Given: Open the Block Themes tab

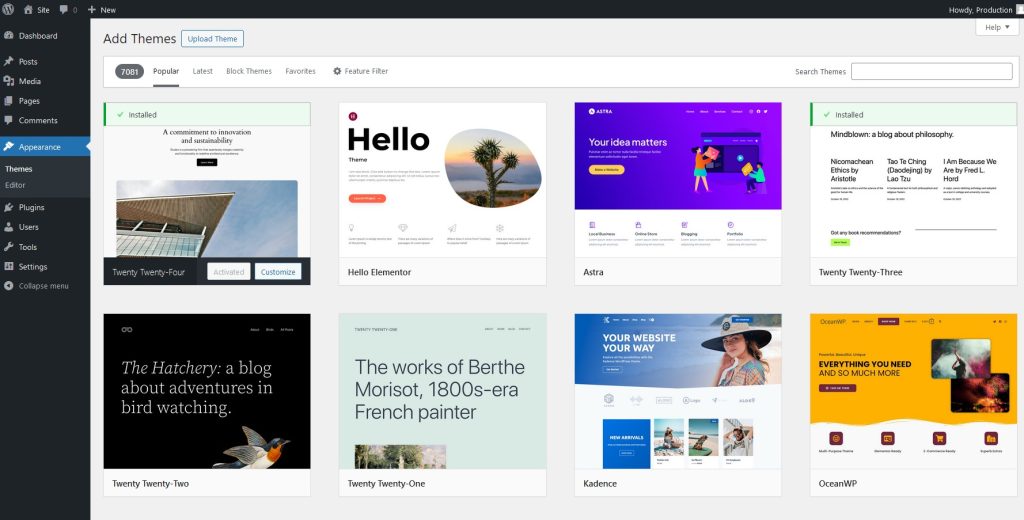Looking at the screenshot, I should pos(249,71).
